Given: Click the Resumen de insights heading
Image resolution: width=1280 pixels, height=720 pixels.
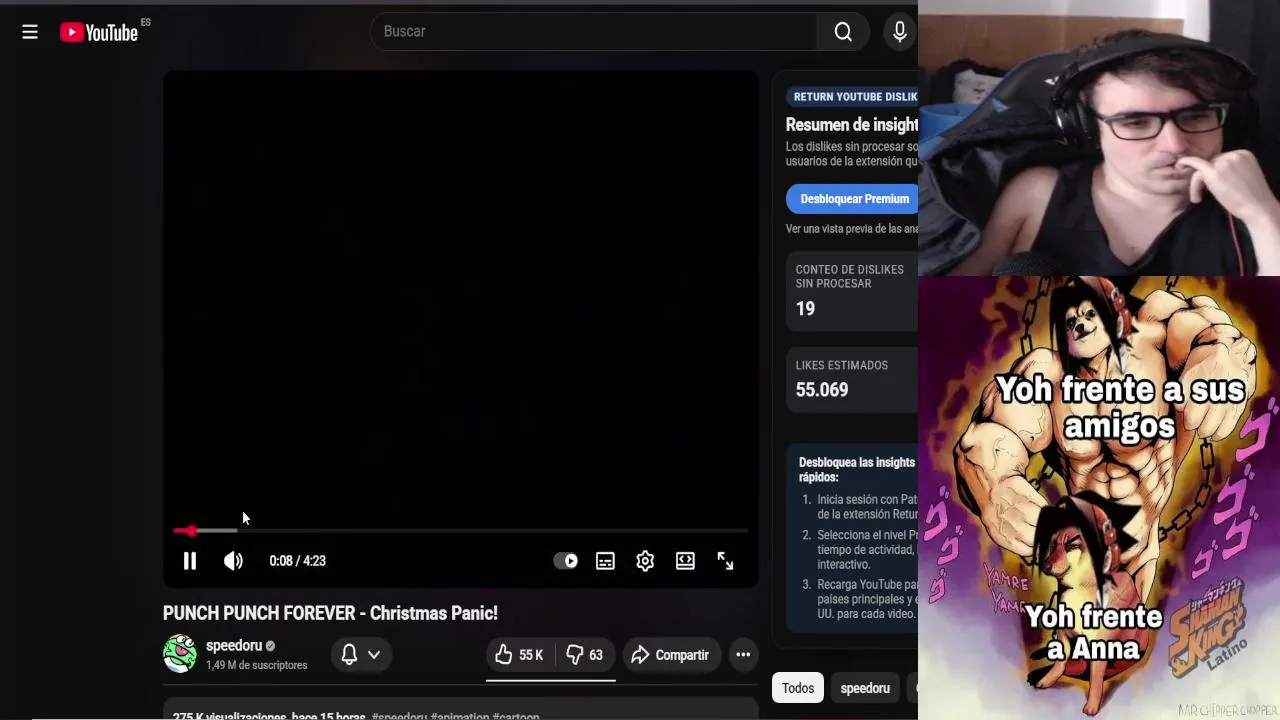Looking at the screenshot, I should pos(852,125).
